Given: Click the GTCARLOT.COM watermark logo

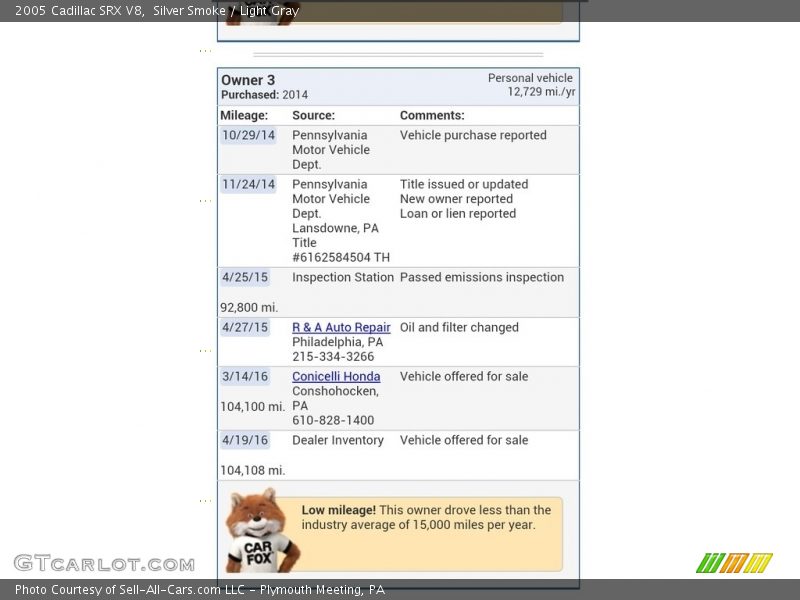Looking at the screenshot, I should (x=104, y=563).
